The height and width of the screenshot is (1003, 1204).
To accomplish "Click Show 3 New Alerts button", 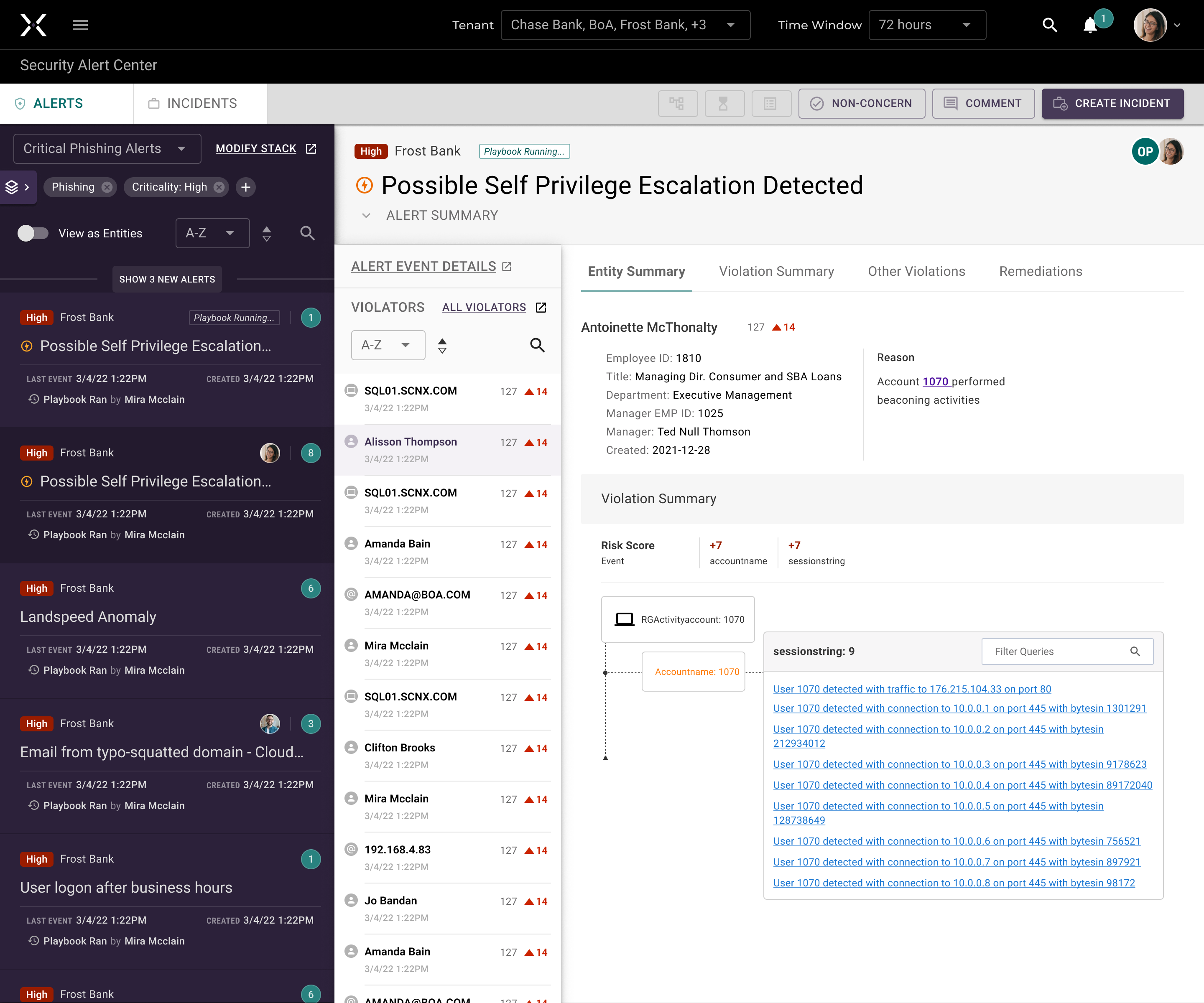I will click(167, 279).
